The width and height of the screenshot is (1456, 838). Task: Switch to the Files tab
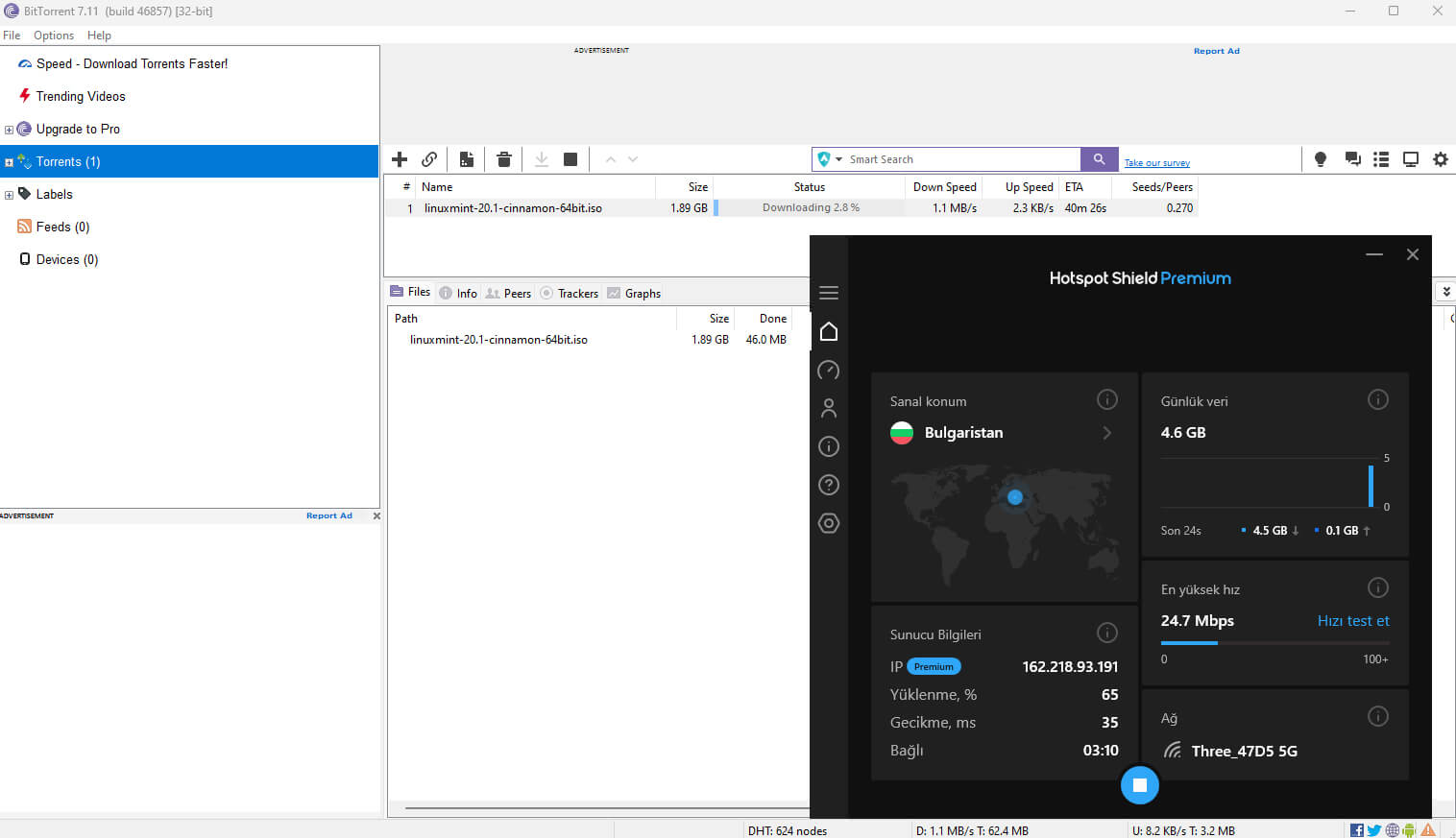click(410, 292)
